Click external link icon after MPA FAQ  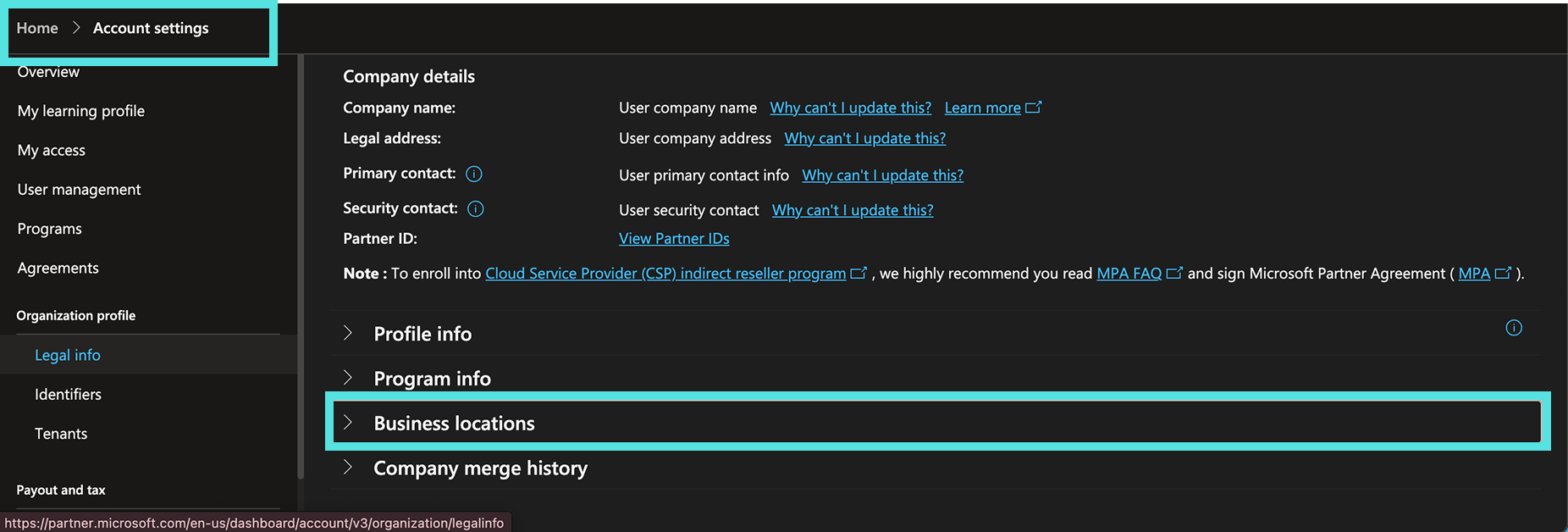[1174, 273]
